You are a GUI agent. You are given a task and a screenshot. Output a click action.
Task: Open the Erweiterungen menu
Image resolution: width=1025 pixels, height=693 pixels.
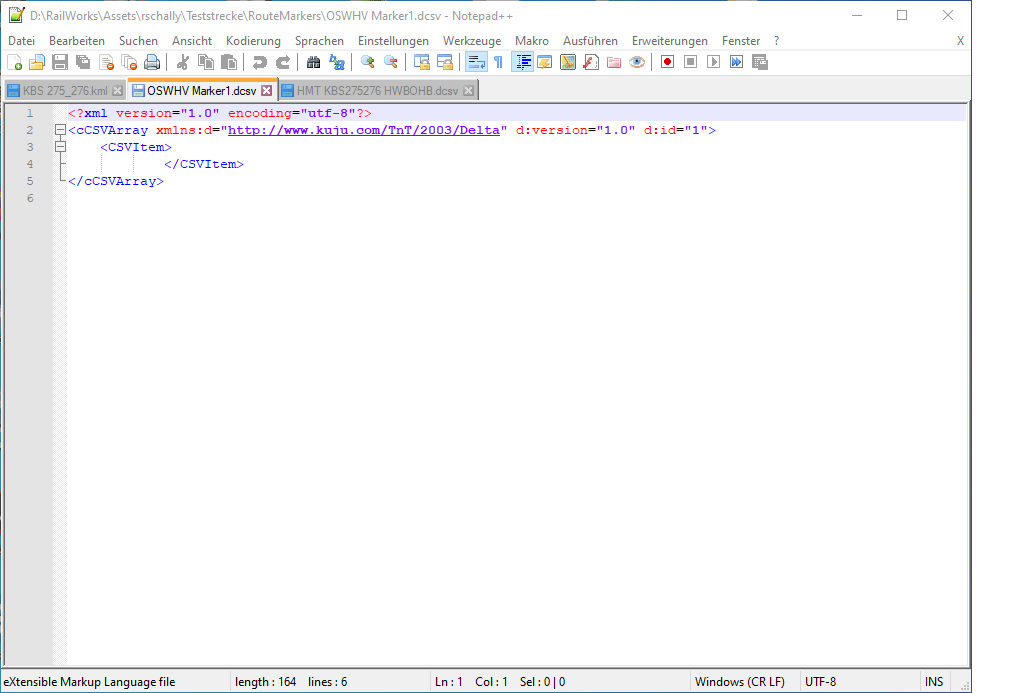669,41
